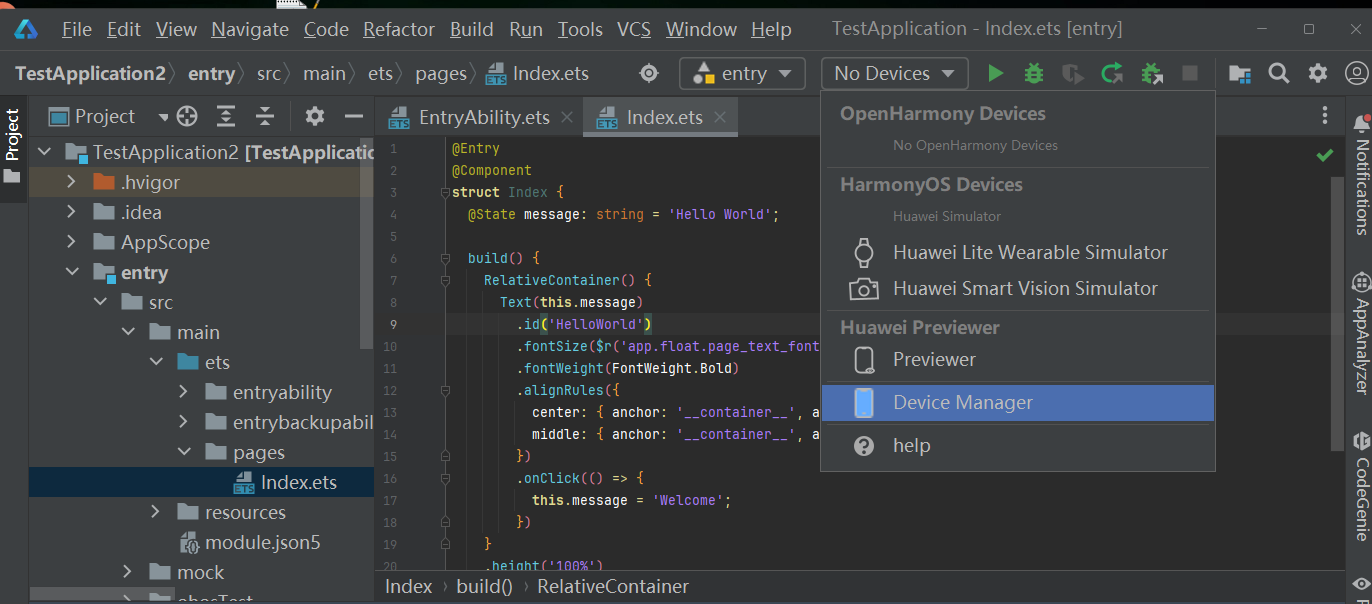Open the Build menu
The image size is (1372, 604).
coord(472,29)
